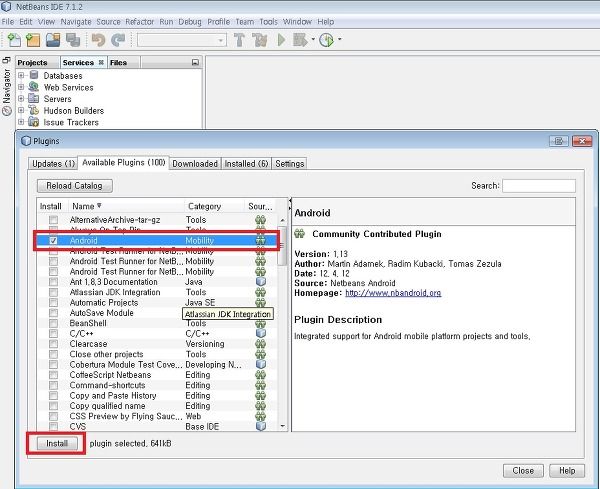
Task: Switch to the Downloaded tab
Action: click(195, 164)
